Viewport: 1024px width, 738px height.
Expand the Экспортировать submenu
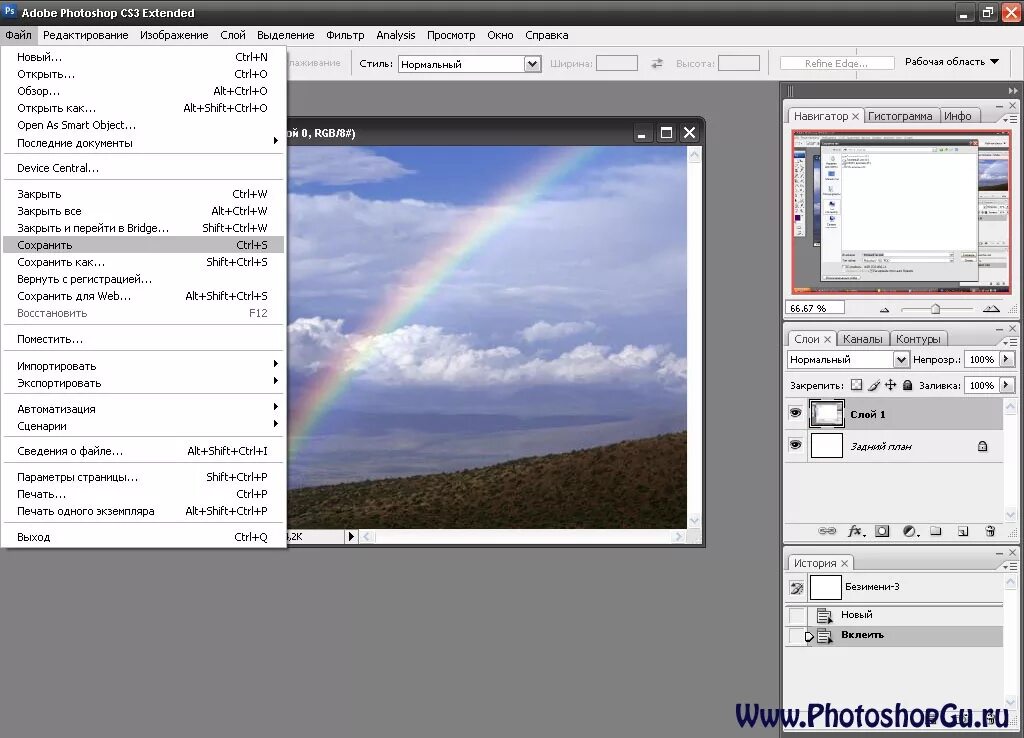[x=276, y=380]
